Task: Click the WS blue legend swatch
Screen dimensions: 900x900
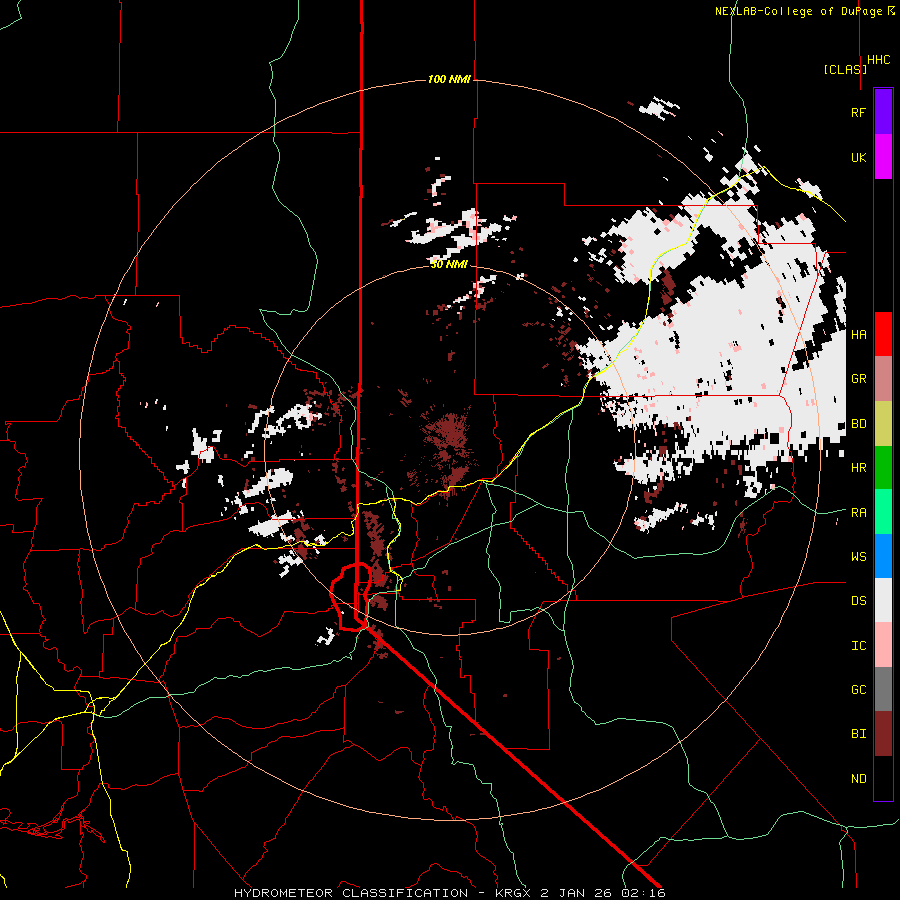Action: (x=883, y=556)
